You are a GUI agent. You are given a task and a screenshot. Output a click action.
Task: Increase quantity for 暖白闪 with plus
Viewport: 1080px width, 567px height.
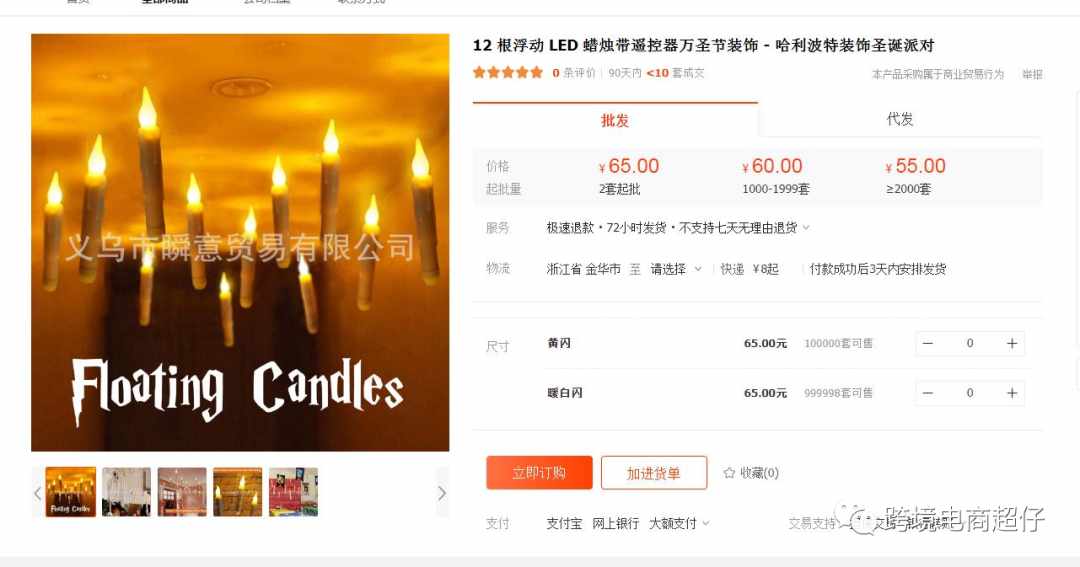pos(1012,393)
